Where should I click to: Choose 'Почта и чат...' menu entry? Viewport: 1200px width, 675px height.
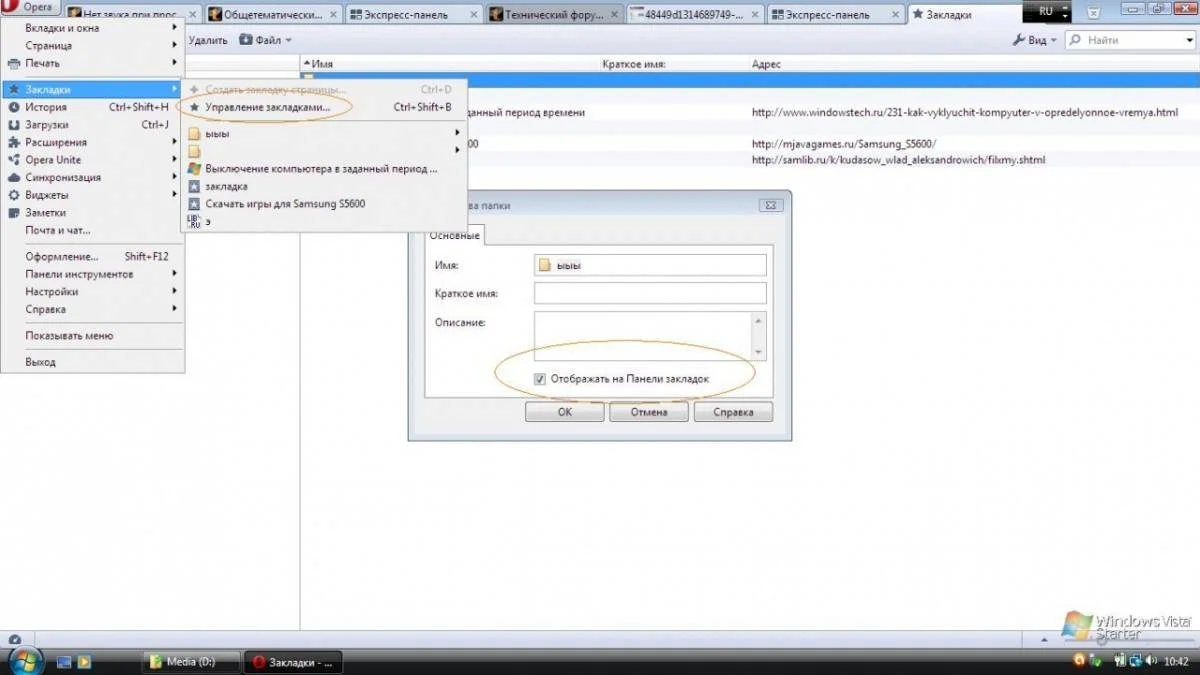point(93,230)
